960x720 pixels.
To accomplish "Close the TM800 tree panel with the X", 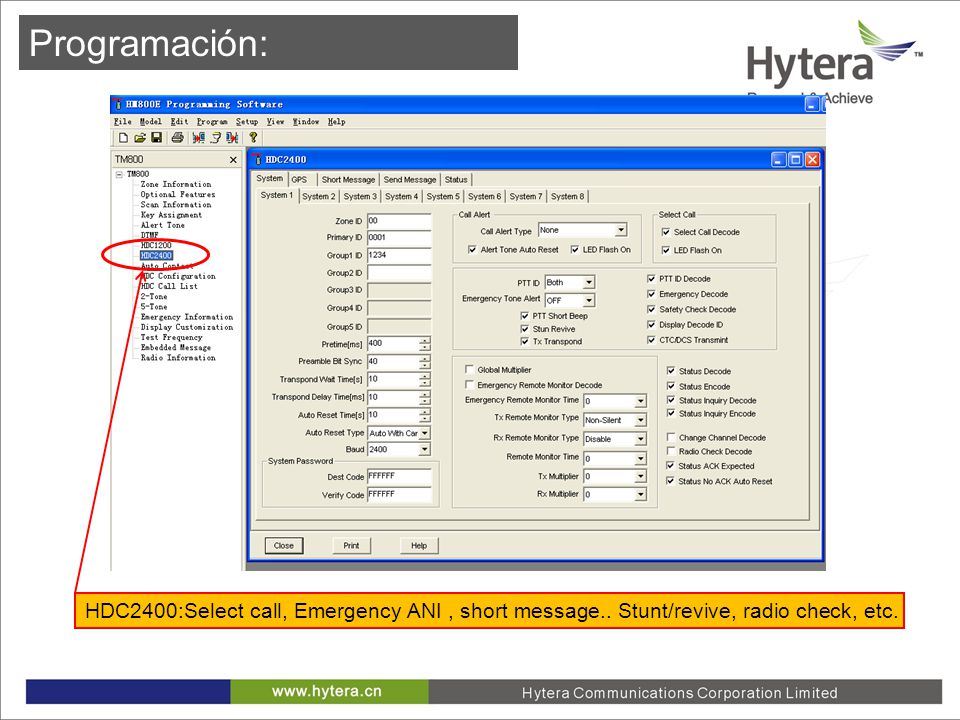I will 233,160.
